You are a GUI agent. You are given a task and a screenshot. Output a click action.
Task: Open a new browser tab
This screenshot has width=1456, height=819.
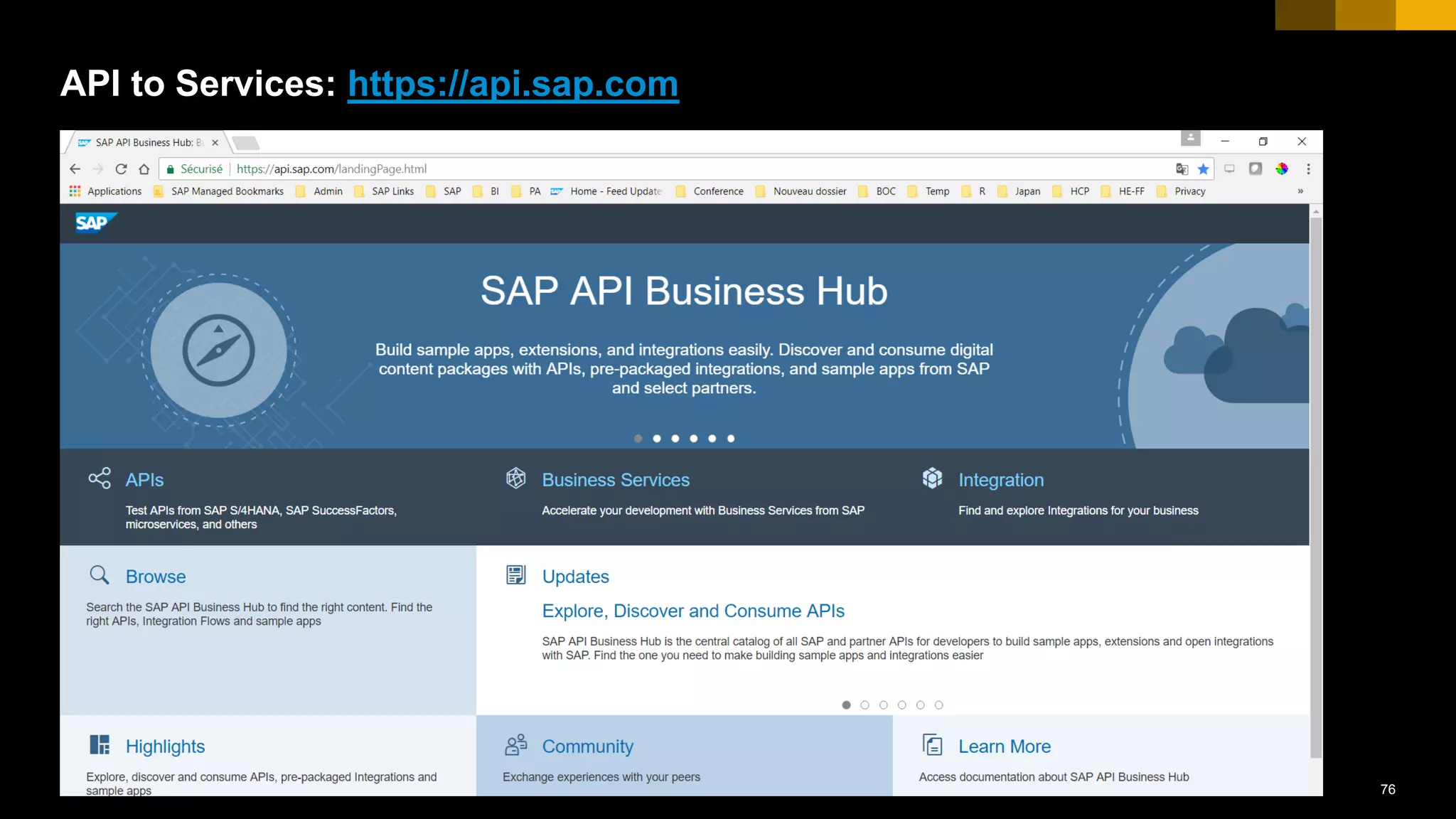click(x=246, y=143)
